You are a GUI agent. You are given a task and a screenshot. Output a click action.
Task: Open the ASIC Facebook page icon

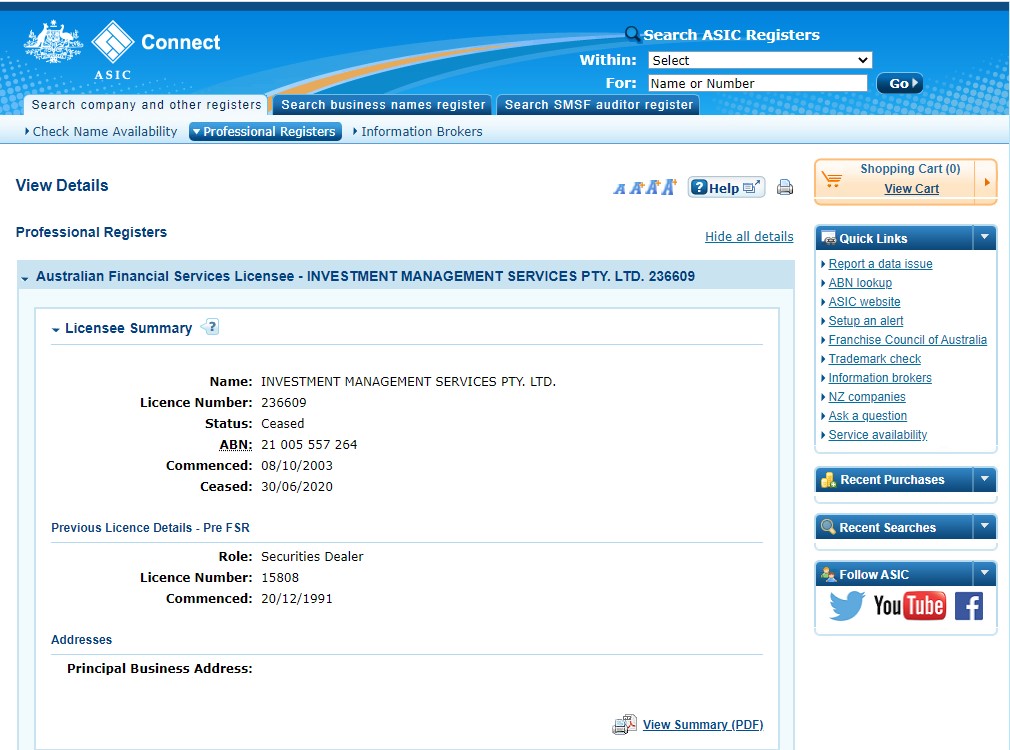(969, 606)
